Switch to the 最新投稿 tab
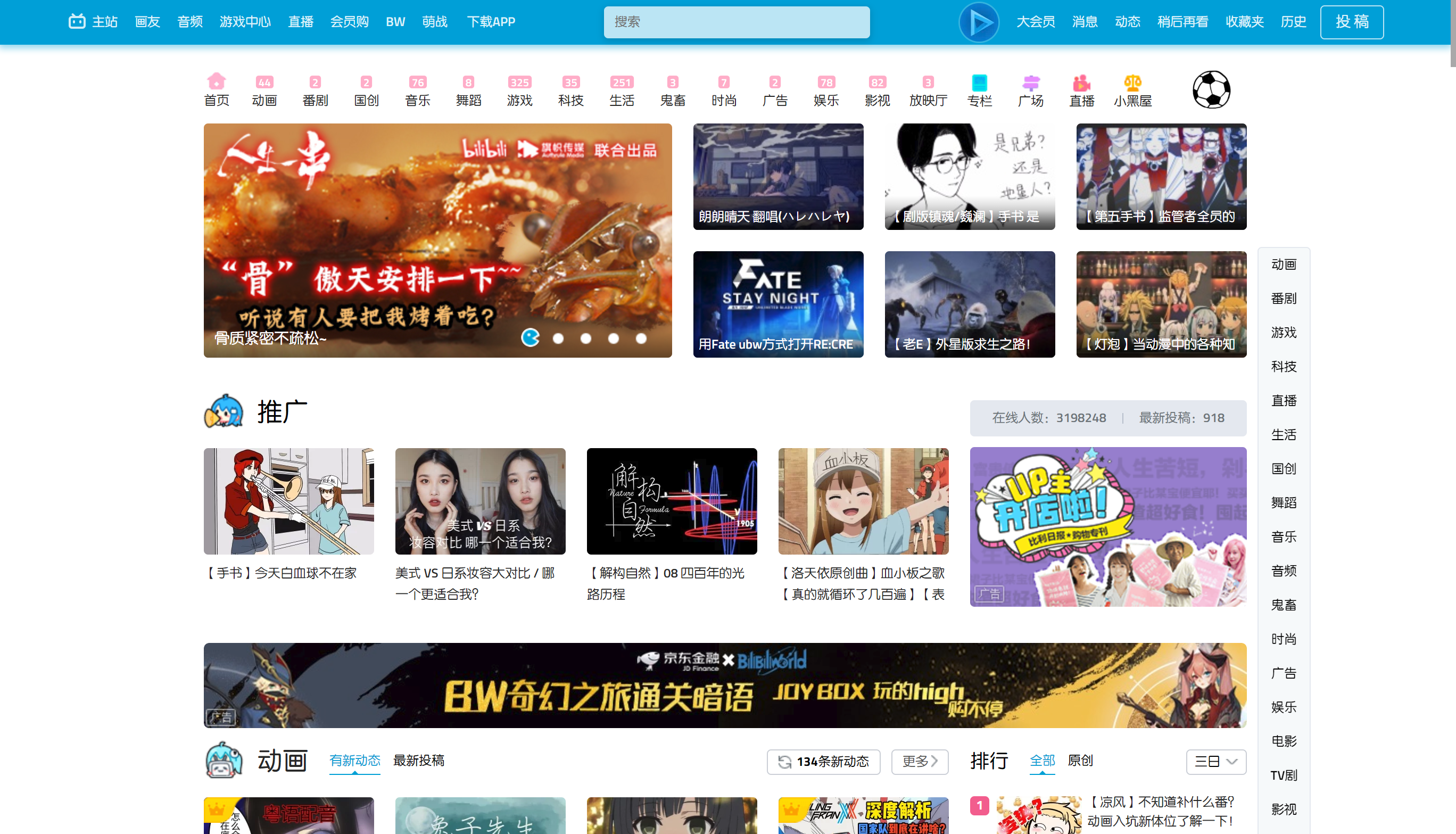1456x834 pixels. tap(418, 760)
